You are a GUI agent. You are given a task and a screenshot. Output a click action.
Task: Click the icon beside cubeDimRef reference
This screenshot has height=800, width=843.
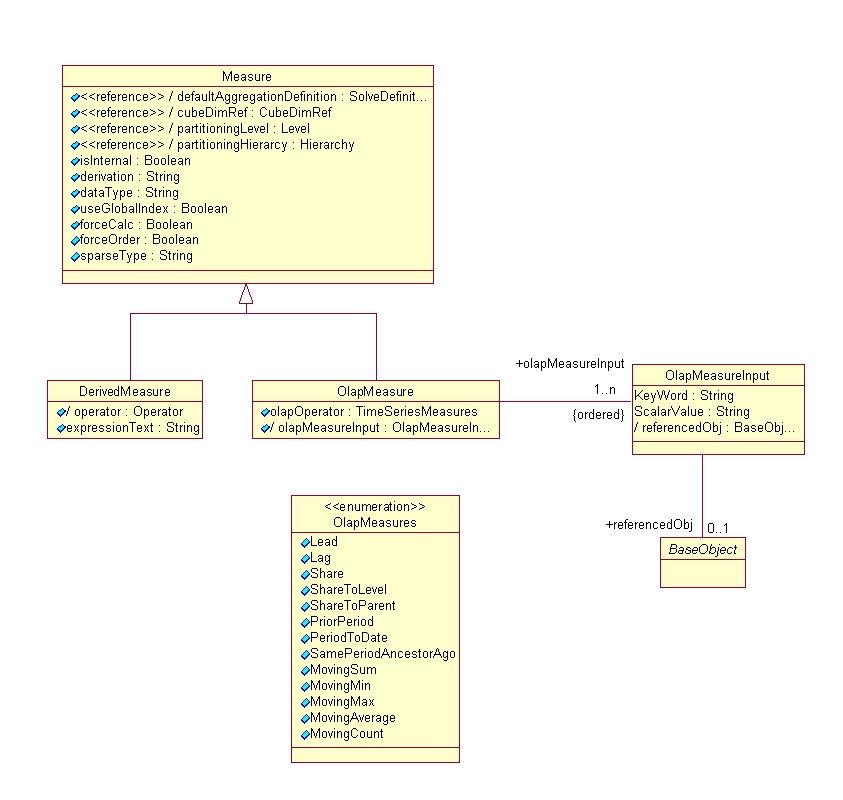[x=75, y=113]
